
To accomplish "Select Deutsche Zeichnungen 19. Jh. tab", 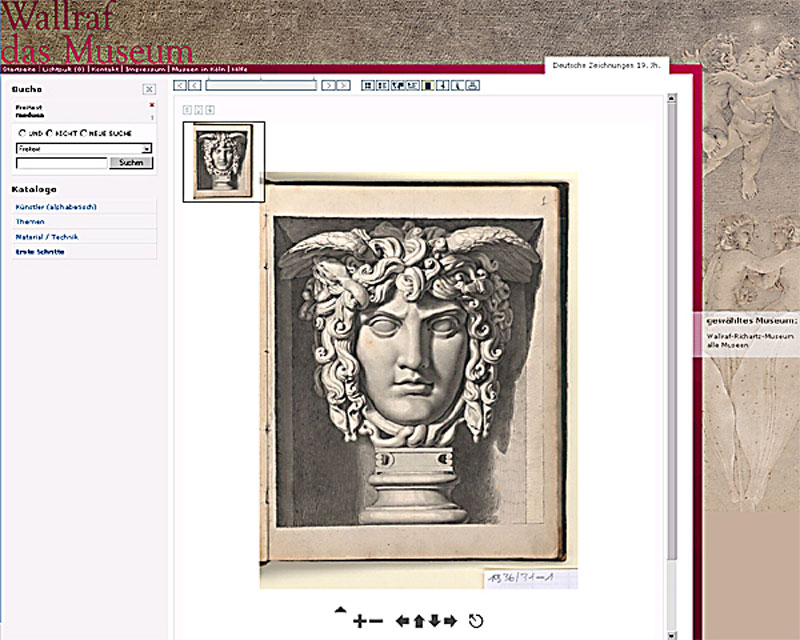I will [607, 66].
